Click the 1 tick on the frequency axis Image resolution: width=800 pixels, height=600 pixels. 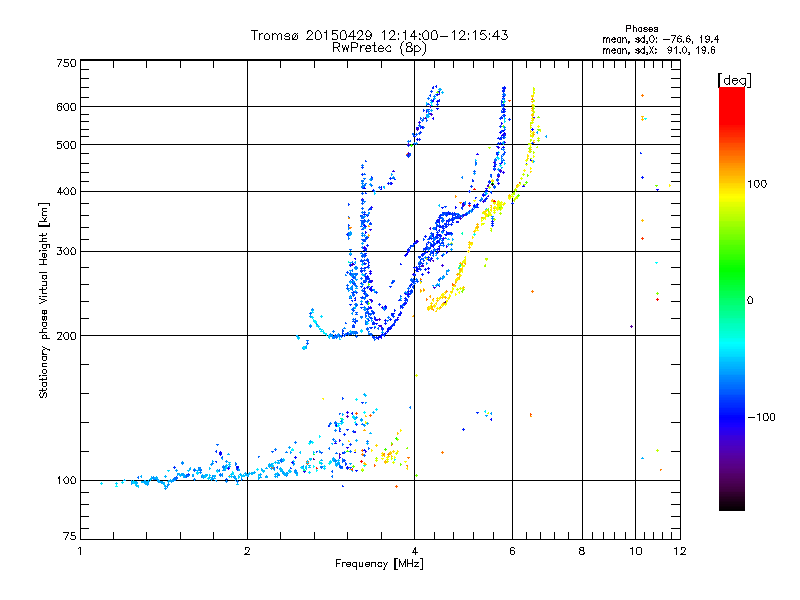click(80, 551)
